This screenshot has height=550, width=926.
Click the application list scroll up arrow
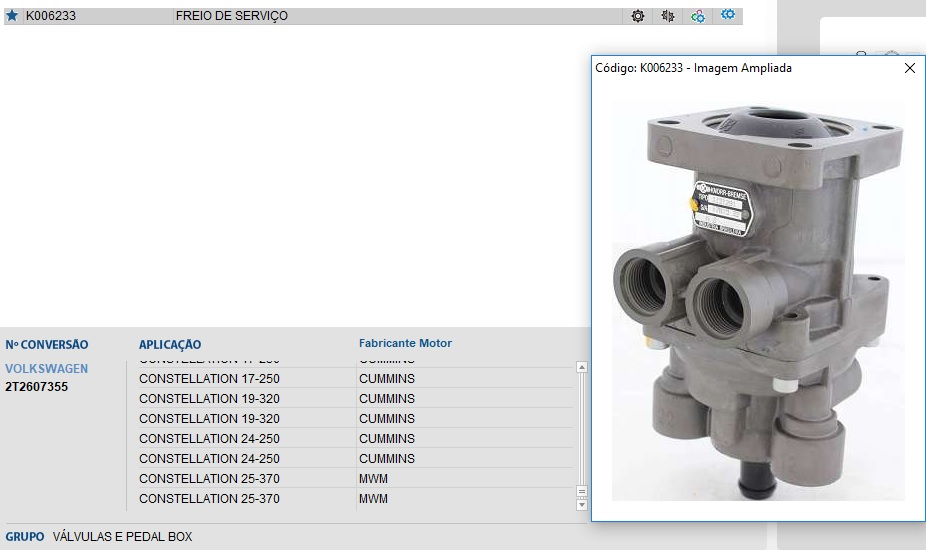(582, 368)
